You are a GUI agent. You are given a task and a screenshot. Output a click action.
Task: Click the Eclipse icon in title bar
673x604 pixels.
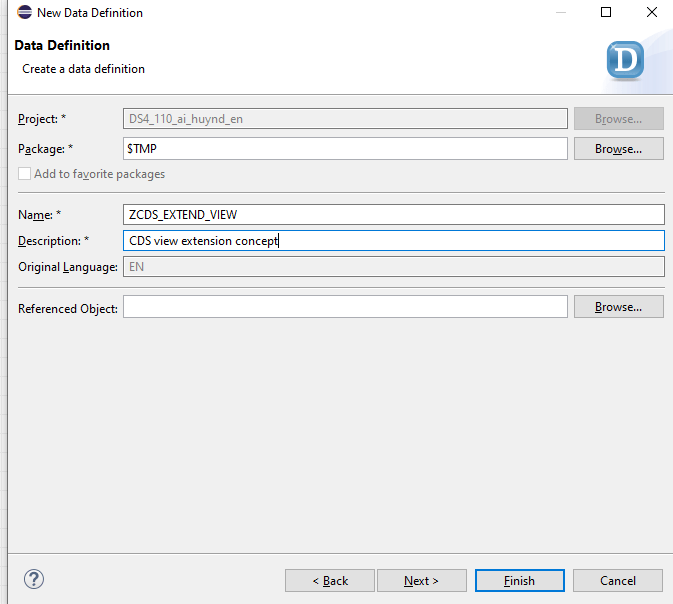24,13
